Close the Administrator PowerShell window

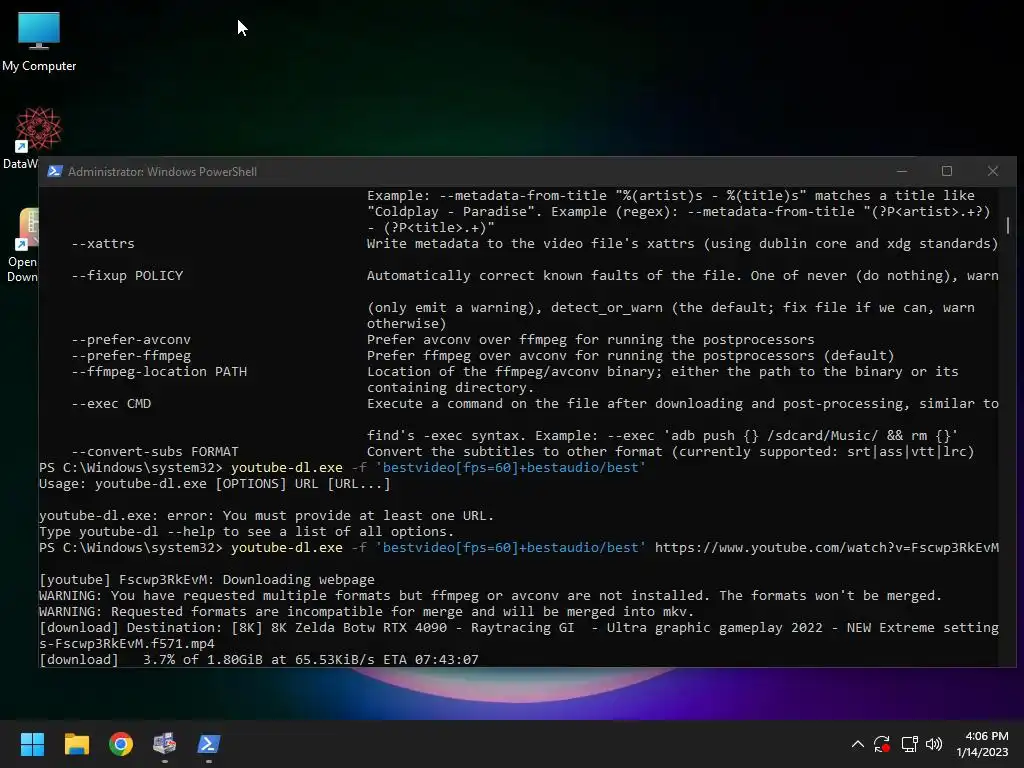(993, 171)
